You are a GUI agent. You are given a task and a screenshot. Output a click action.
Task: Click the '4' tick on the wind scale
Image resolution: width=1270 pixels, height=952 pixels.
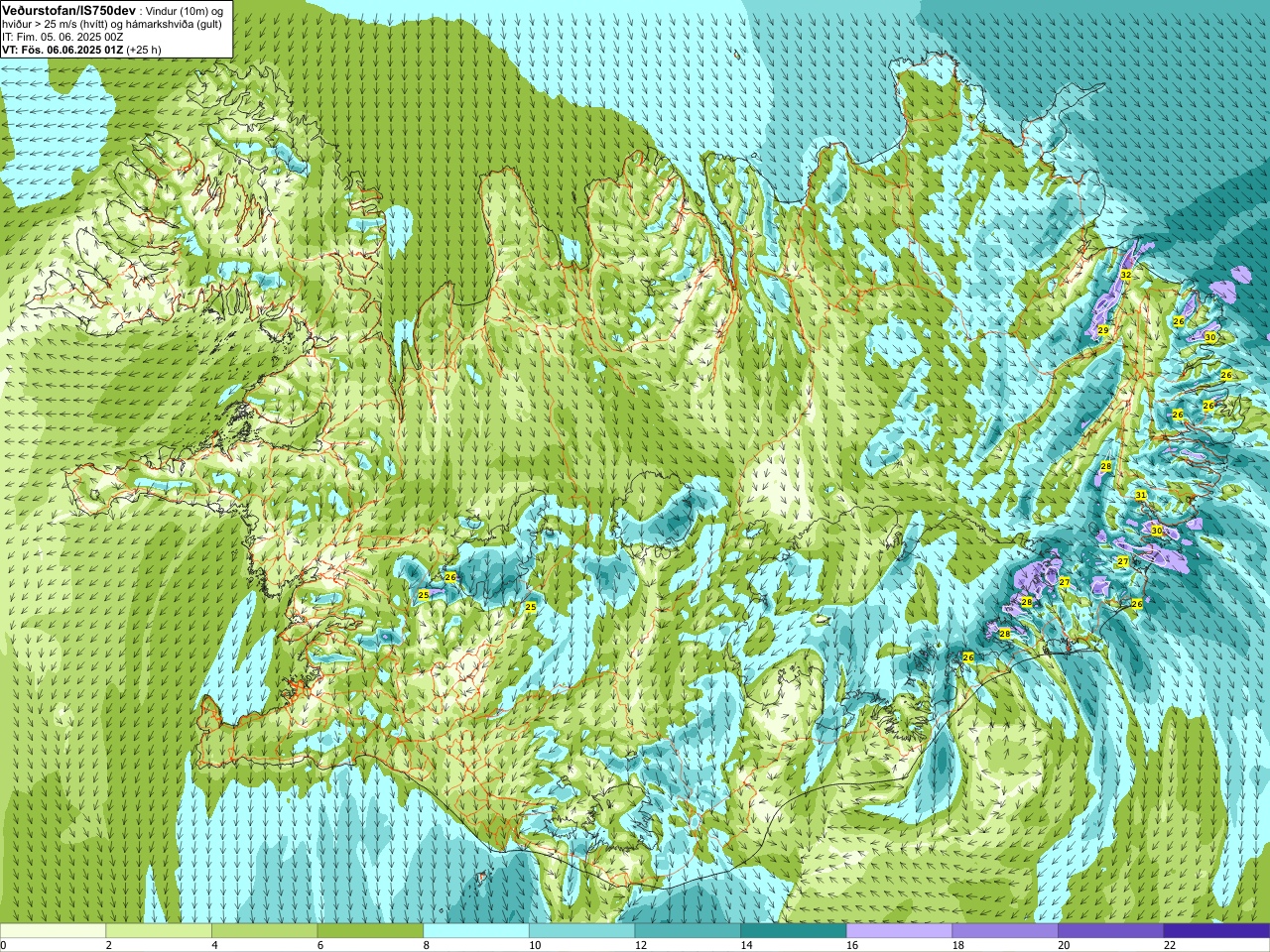click(x=214, y=946)
